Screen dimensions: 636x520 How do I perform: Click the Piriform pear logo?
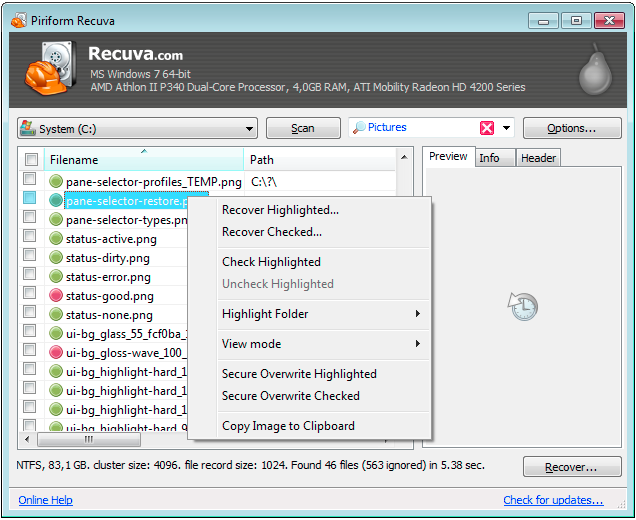595,69
